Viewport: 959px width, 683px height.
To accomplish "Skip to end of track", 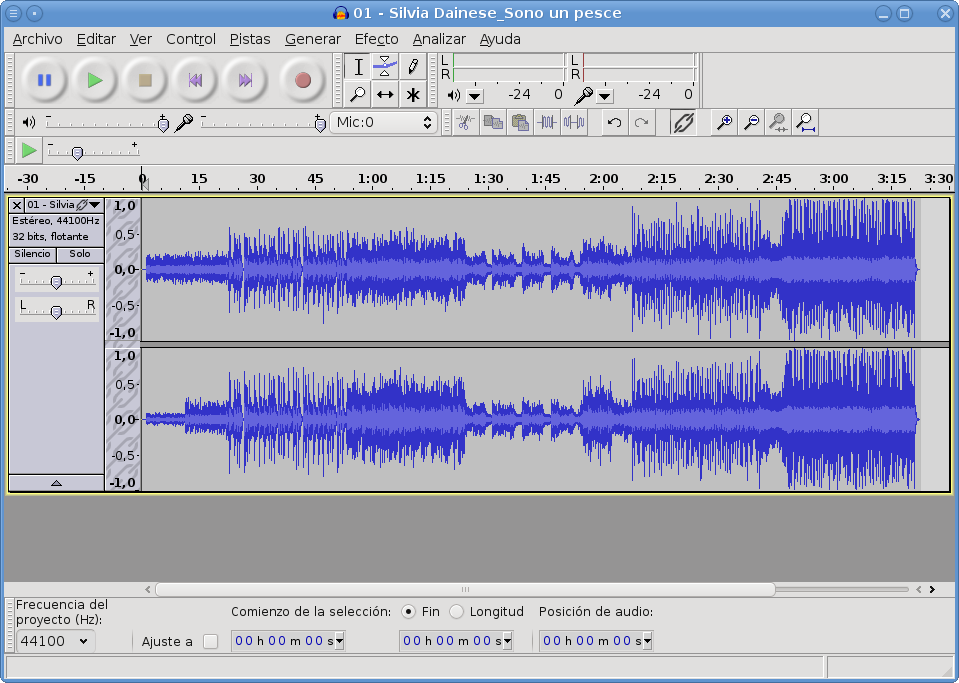I will click(245, 80).
